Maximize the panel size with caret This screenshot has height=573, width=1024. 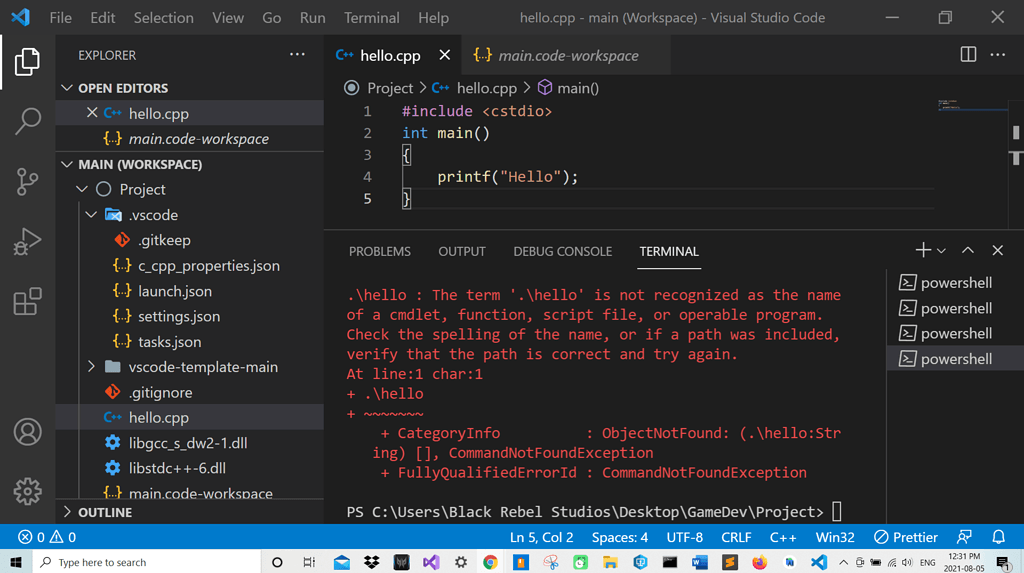click(x=968, y=250)
